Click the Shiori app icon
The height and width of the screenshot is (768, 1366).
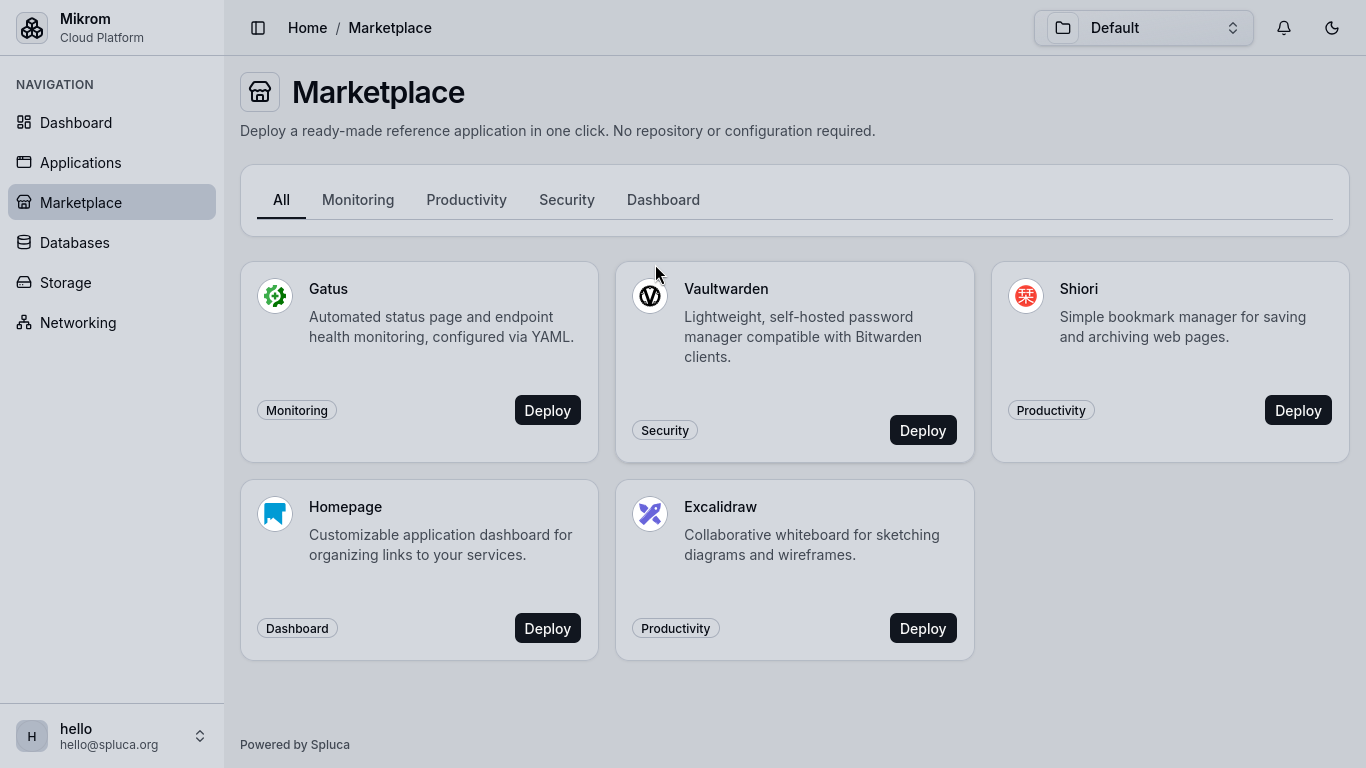(1026, 296)
